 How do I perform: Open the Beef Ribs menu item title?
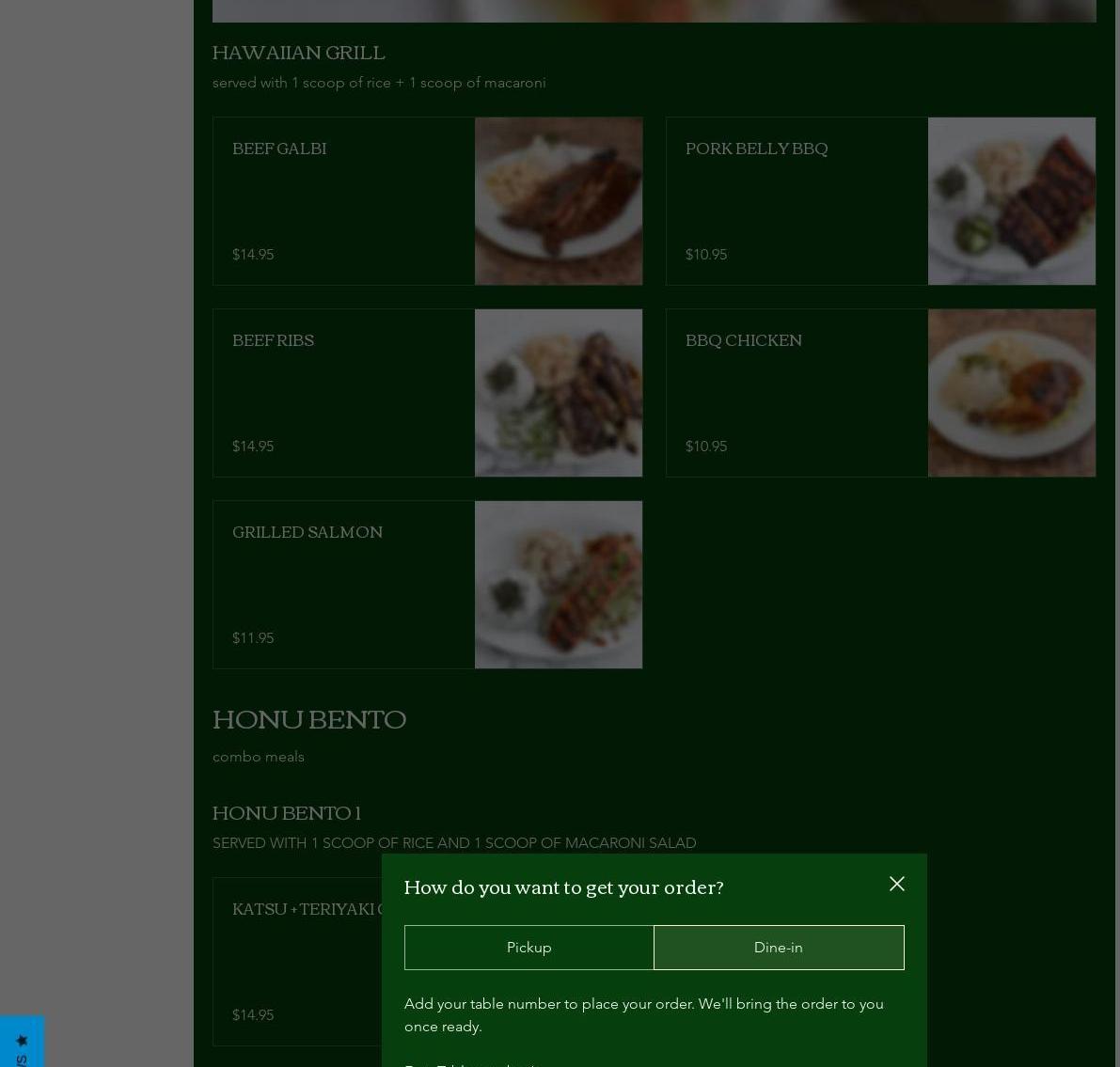(273, 340)
